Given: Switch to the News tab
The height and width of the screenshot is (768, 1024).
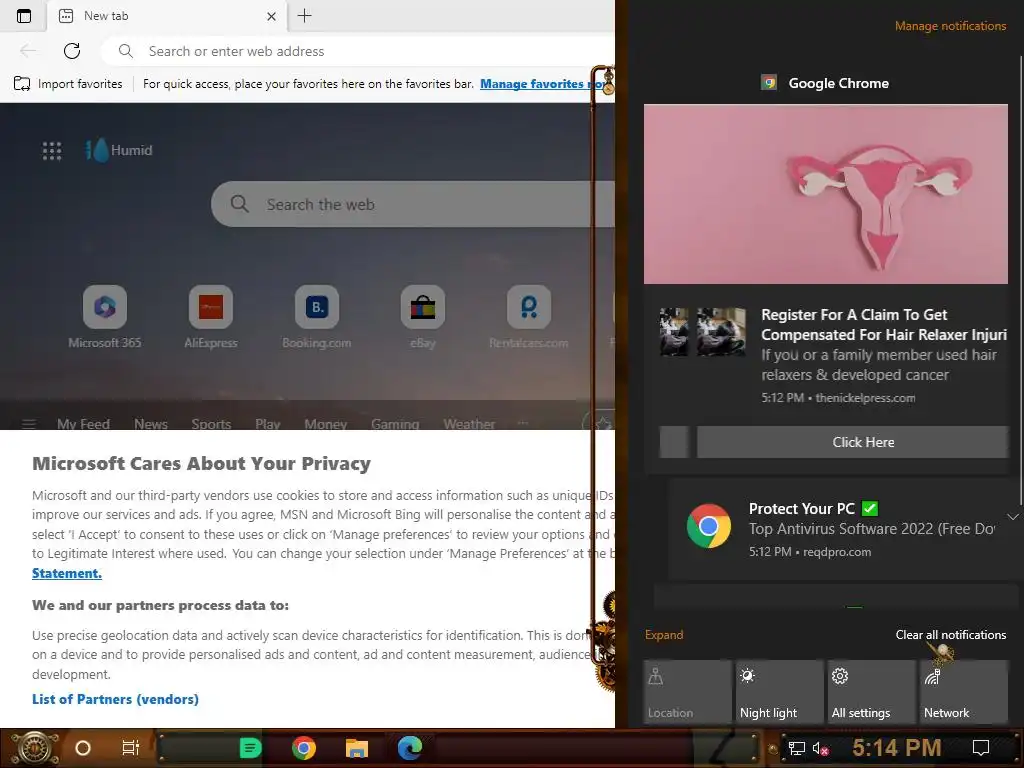Looking at the screenshot, I should (x=151, y=424).
